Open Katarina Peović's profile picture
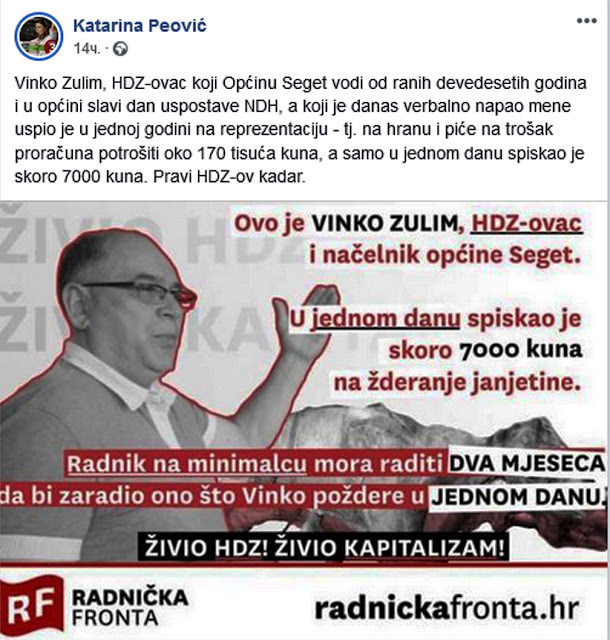The image size is (610, 640). (x=39, y=36)
